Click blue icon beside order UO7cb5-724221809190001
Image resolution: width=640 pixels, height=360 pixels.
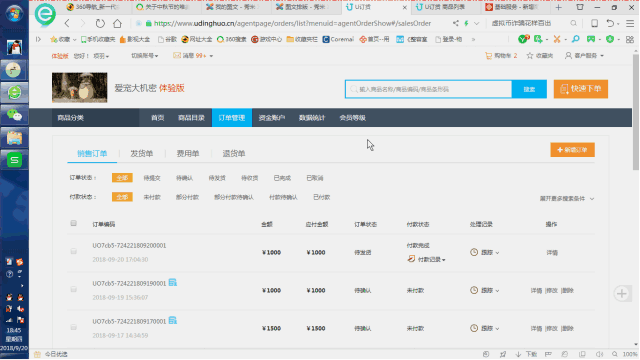point(173,282)
